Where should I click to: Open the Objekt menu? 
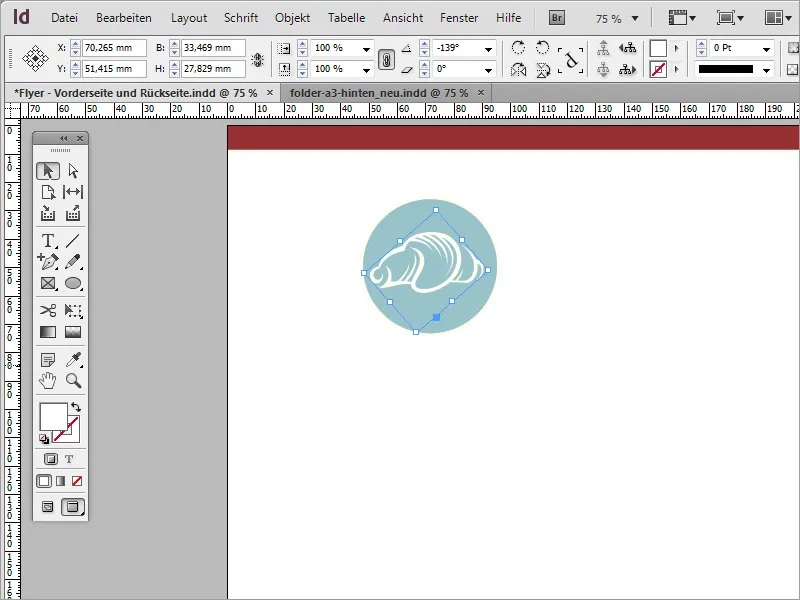(292, 18)
